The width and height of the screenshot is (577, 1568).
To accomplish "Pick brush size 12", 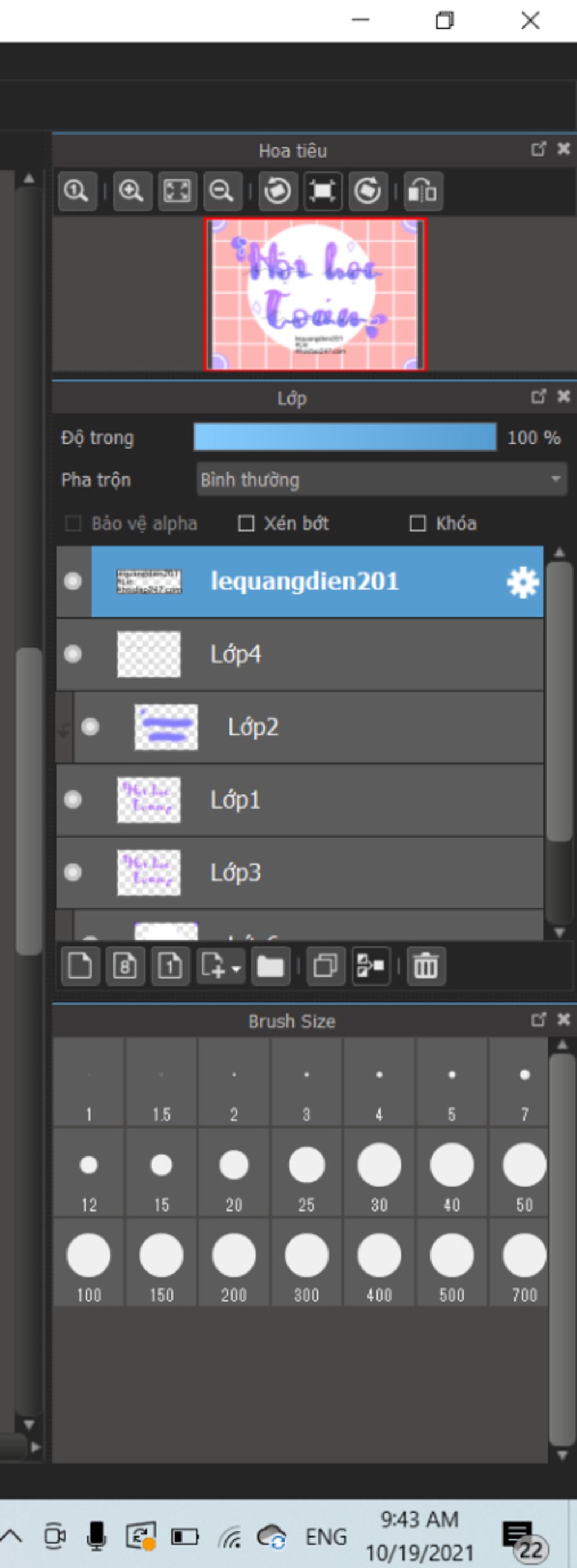I will tap(89, 1173).
